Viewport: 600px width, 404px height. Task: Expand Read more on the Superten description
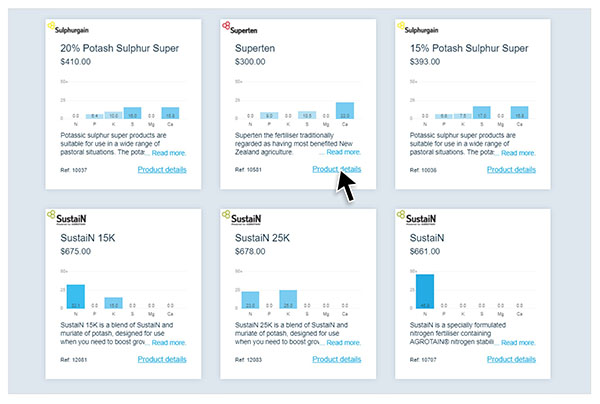pyautogui.click(x=344, y=153)
